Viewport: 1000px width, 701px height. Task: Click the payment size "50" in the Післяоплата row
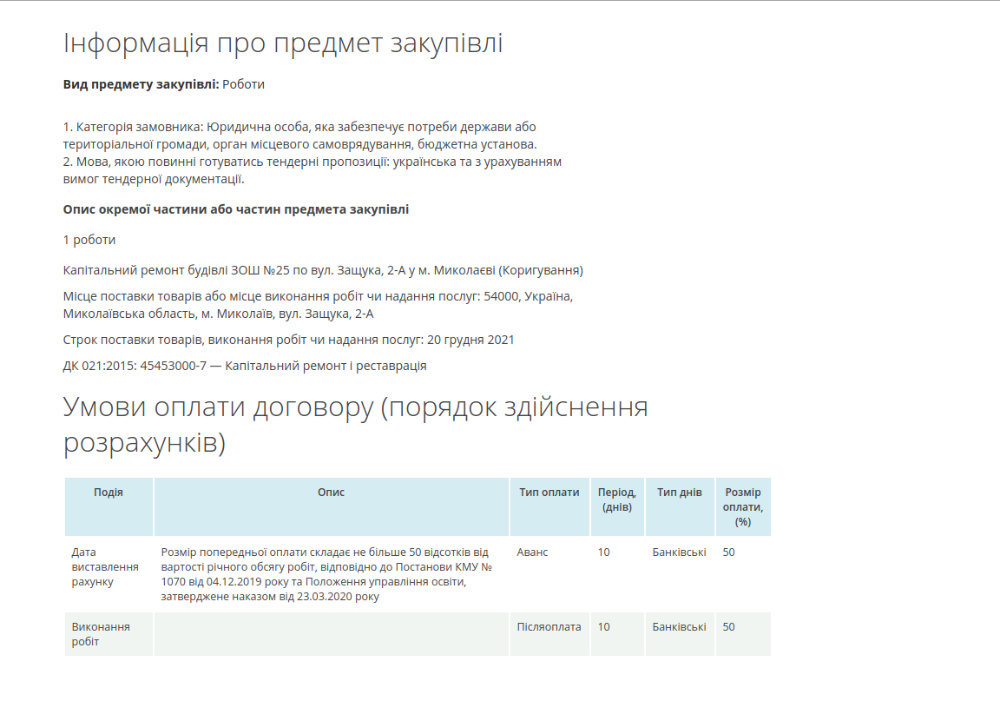pos(728,627)
